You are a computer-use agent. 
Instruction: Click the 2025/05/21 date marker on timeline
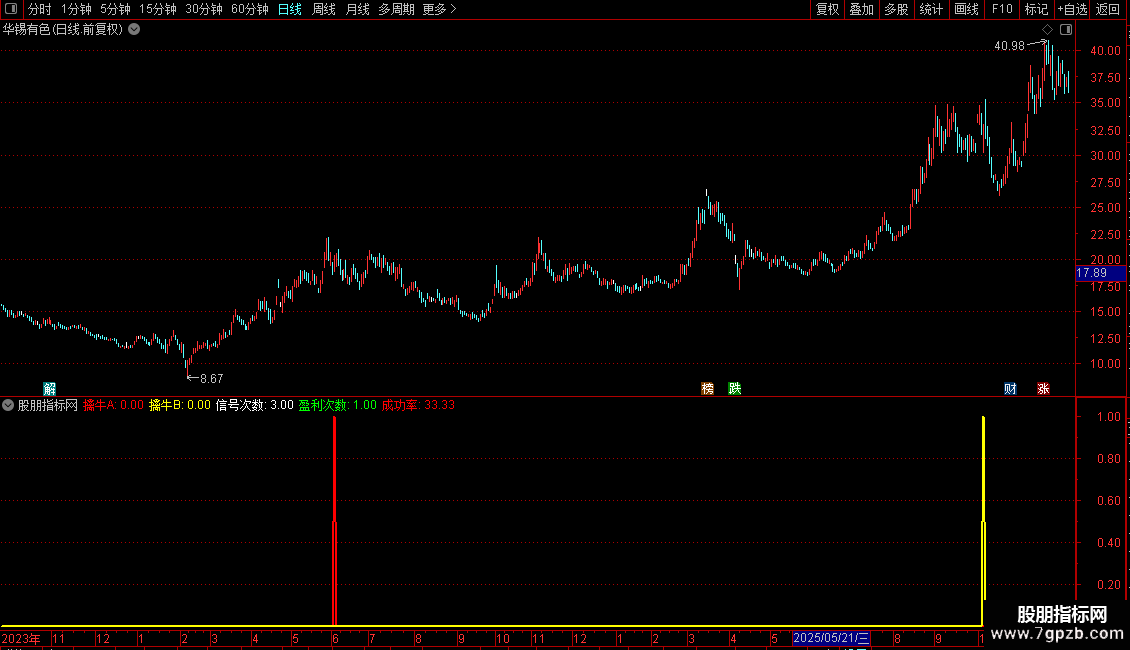coord(831,638)
